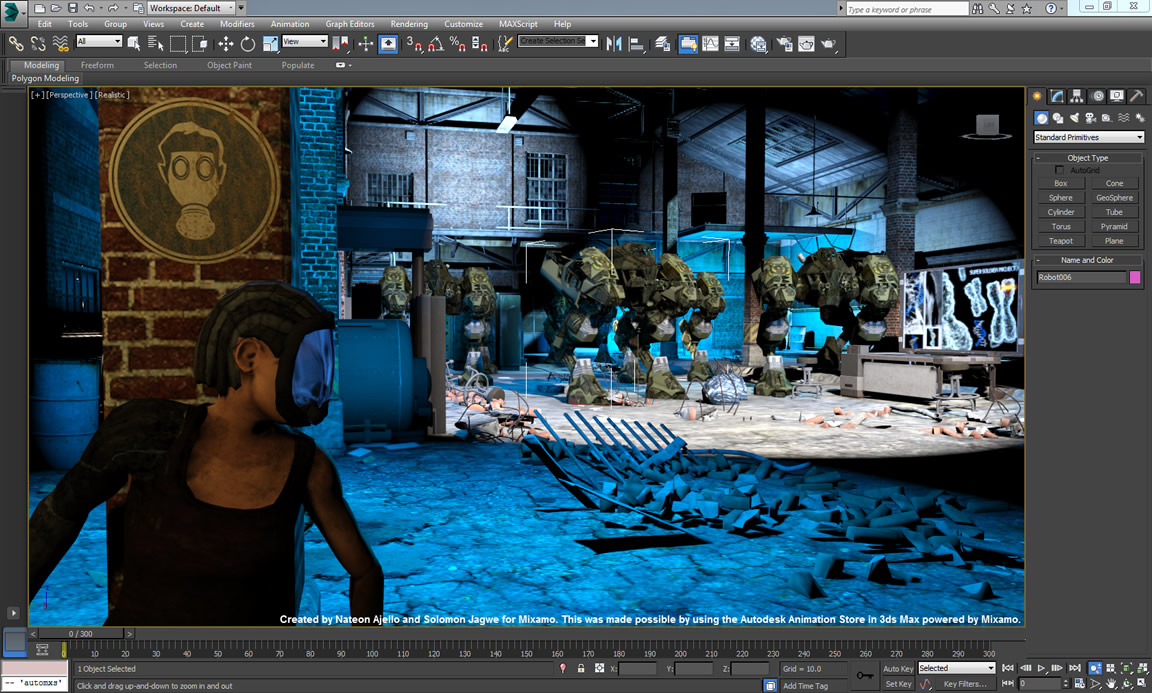Switch to the Freeform ribbon tab

(97, 65)
